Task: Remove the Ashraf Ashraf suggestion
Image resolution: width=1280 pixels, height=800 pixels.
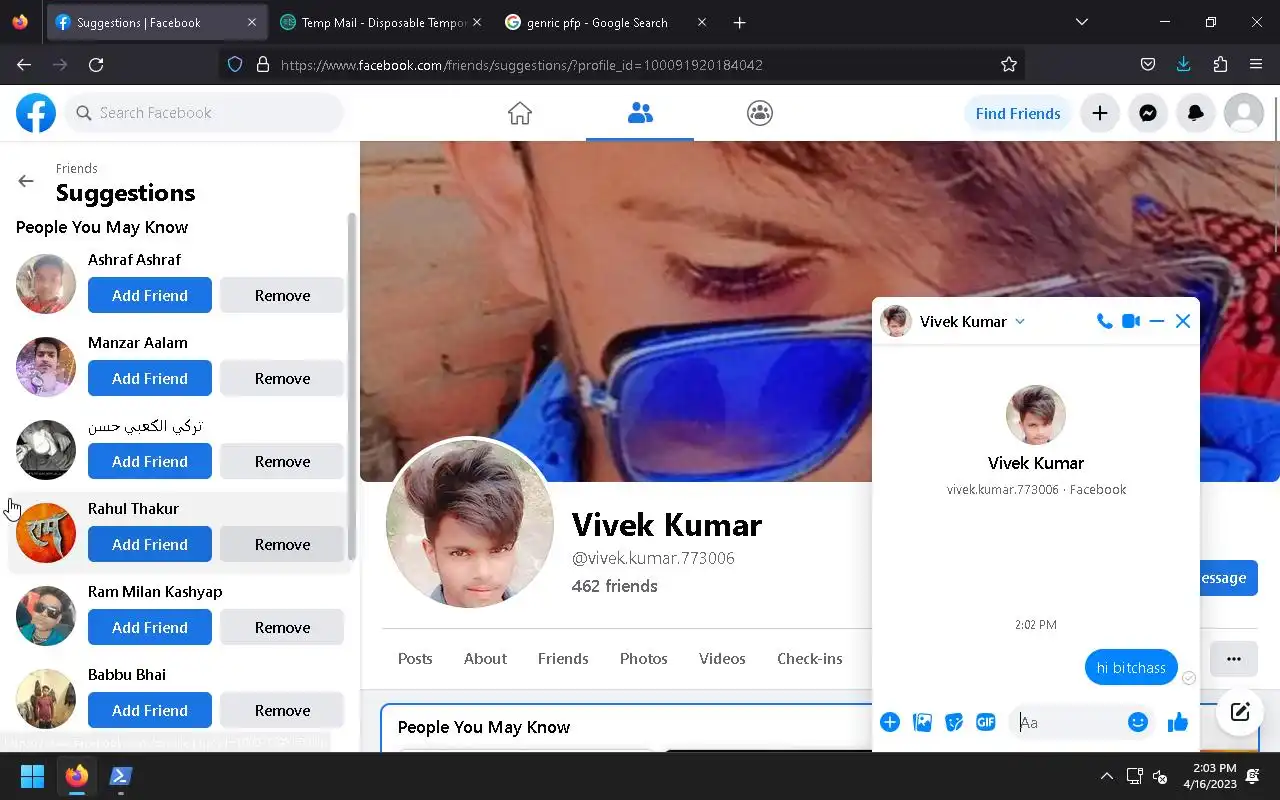Action: (x=282, y=295)
